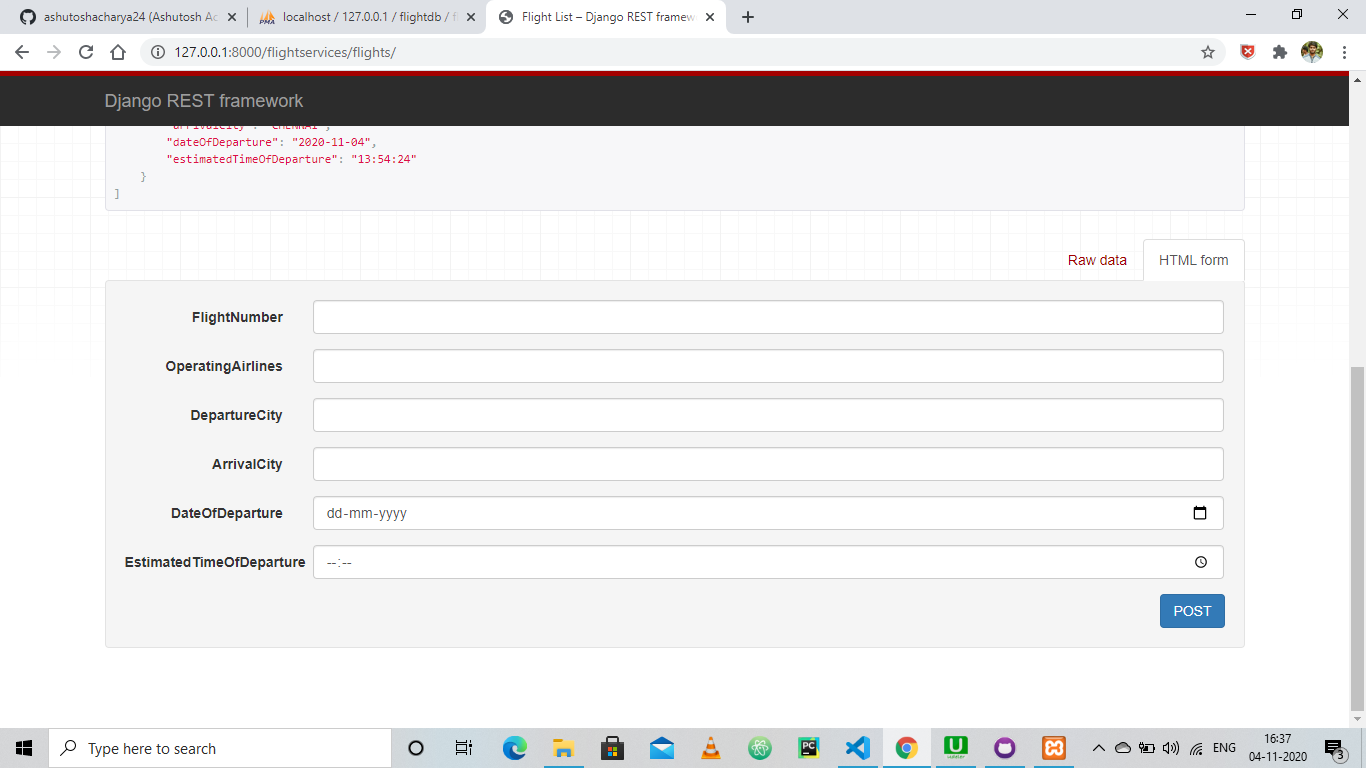Open the Extensions puzzle icon
The width and height of the screenshot is (1366, 768).
pos(1279,52)
